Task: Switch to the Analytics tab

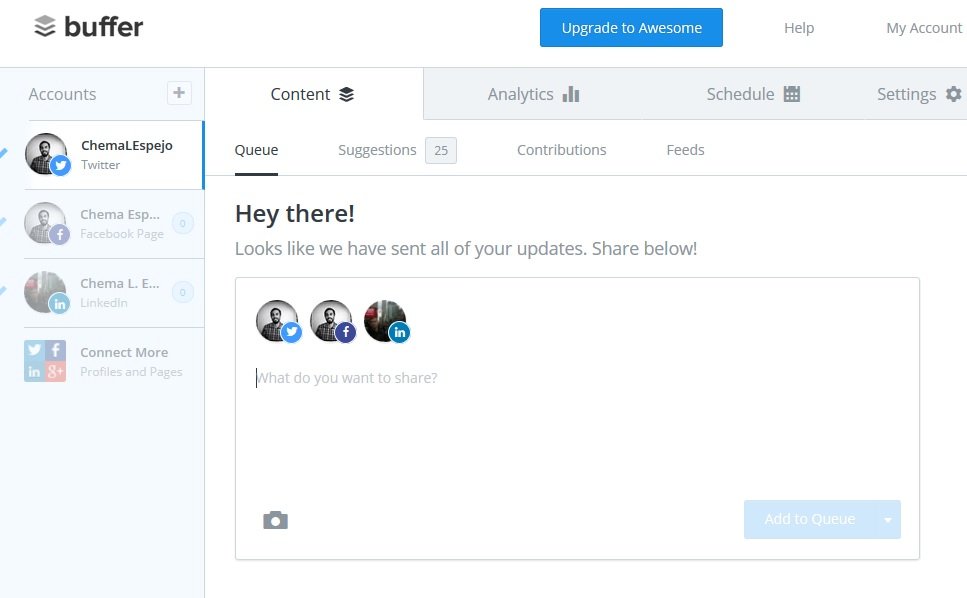Action: click(533, 94)
